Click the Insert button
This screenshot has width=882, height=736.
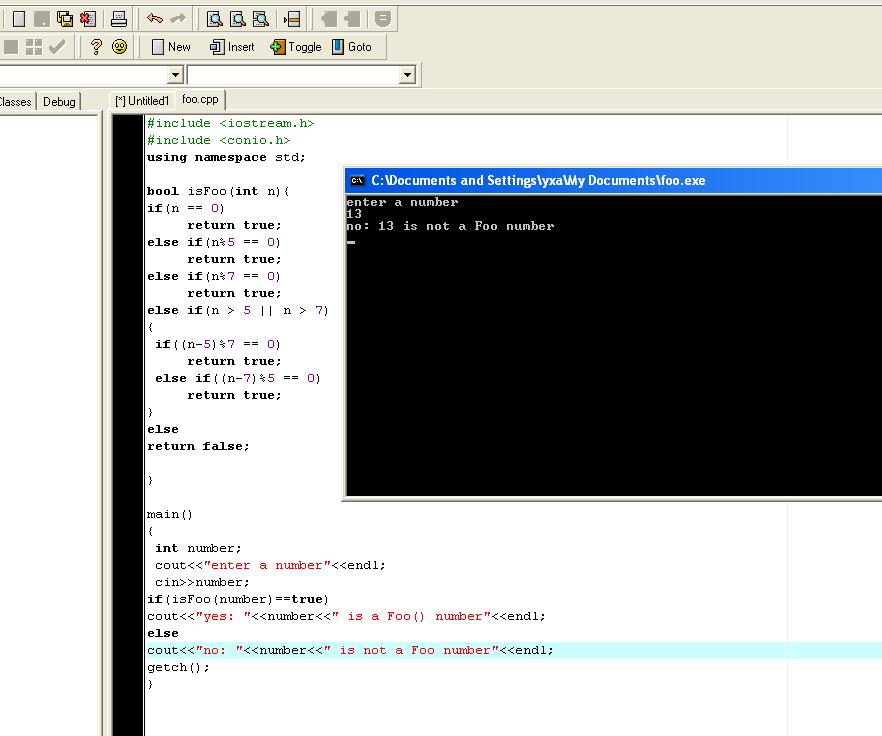point(232,47)
